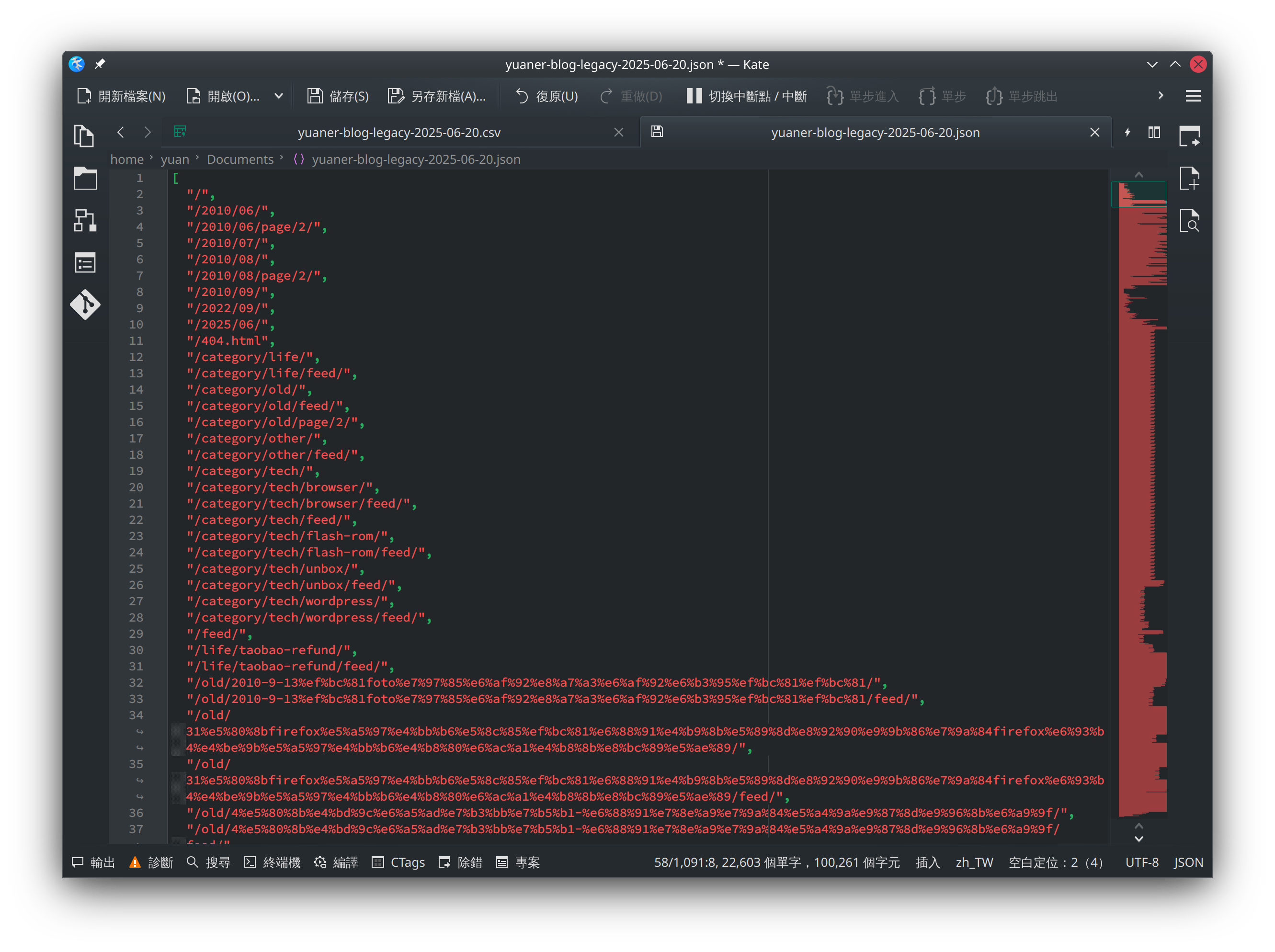Go back with the previous tab arrow
The height and width of the screenshot is (952, 1275).
[x=121, y=133]
